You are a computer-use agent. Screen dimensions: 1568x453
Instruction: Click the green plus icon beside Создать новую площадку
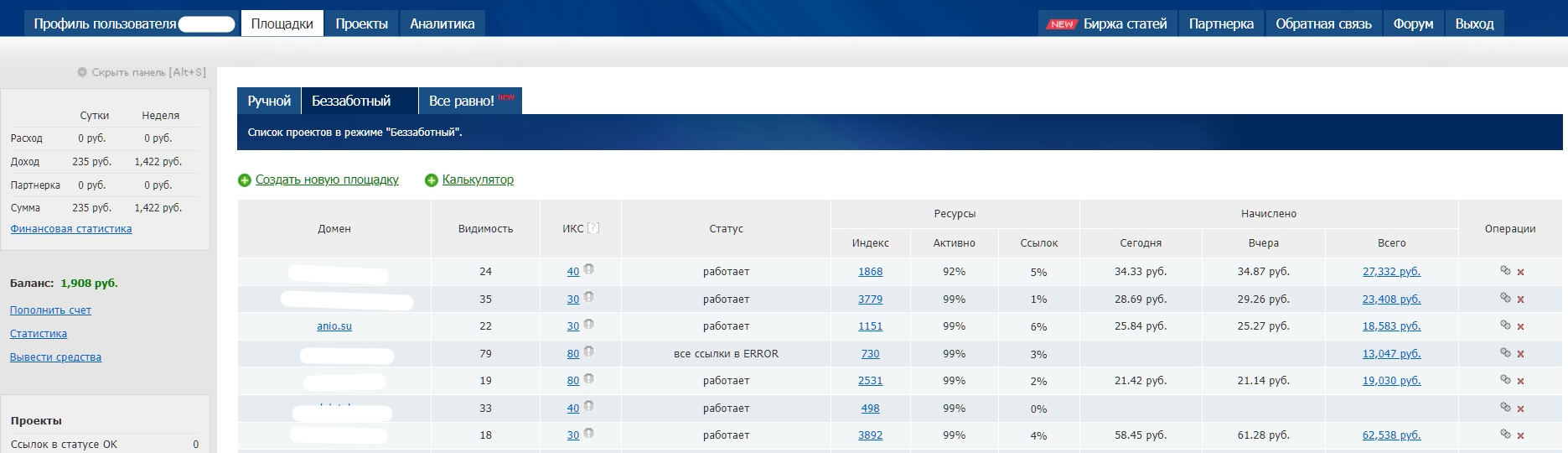click(x=245, y=180)
